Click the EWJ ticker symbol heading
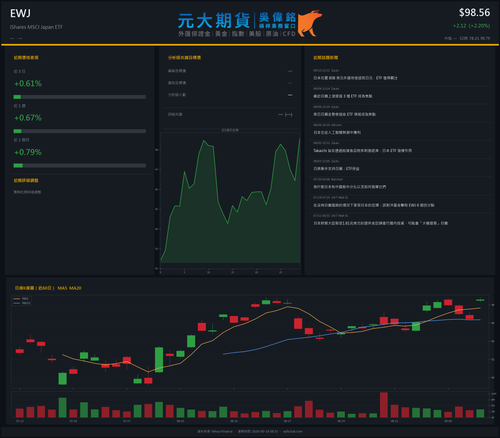This screenshot has height=438, width=500. click(20, 13)
